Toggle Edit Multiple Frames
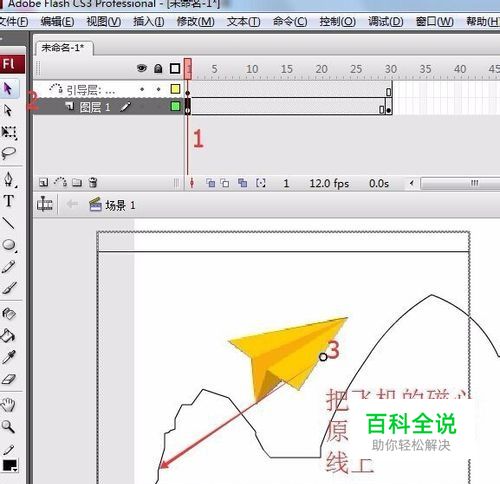This screenshot has height=484, width=500. coord(242,183)
